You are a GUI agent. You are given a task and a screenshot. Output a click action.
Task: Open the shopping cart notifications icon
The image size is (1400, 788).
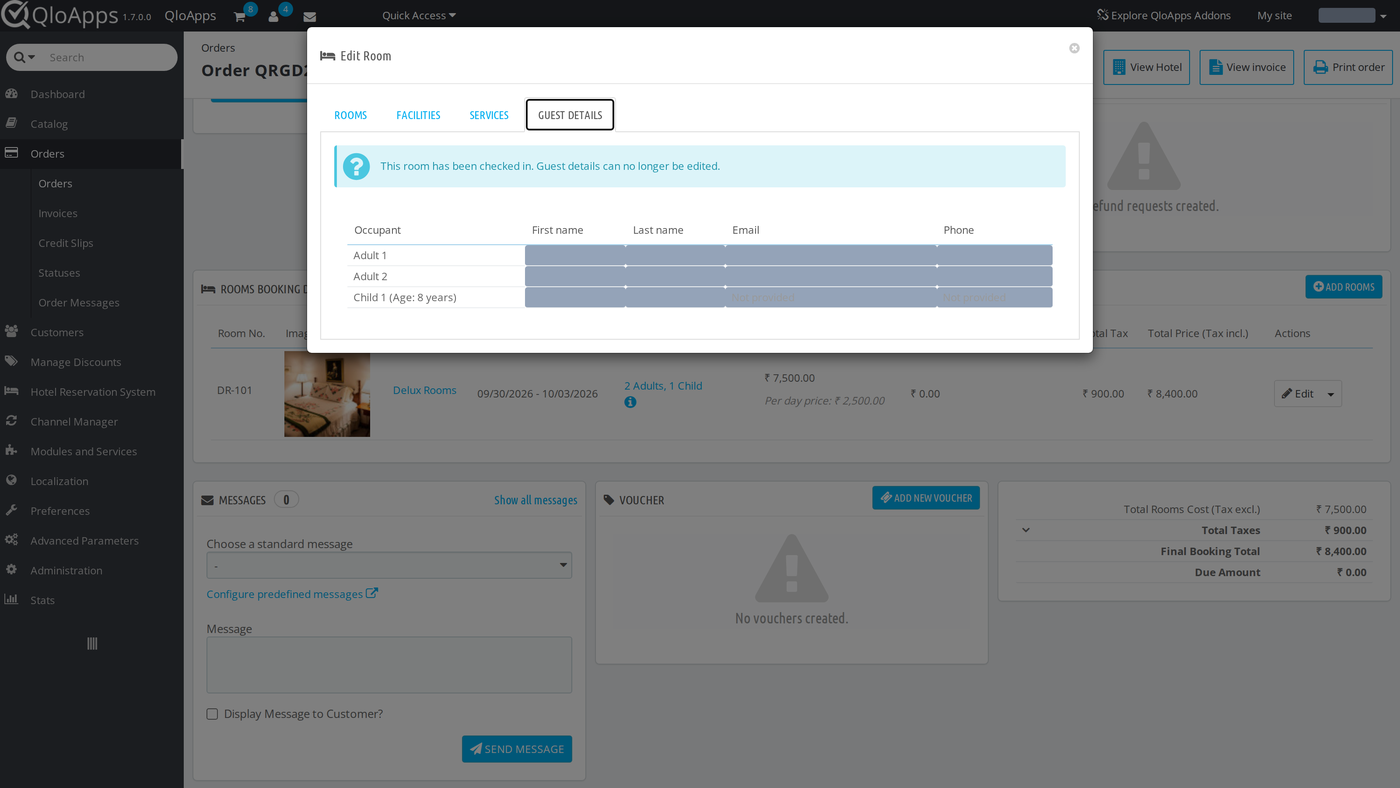[240, 16]
